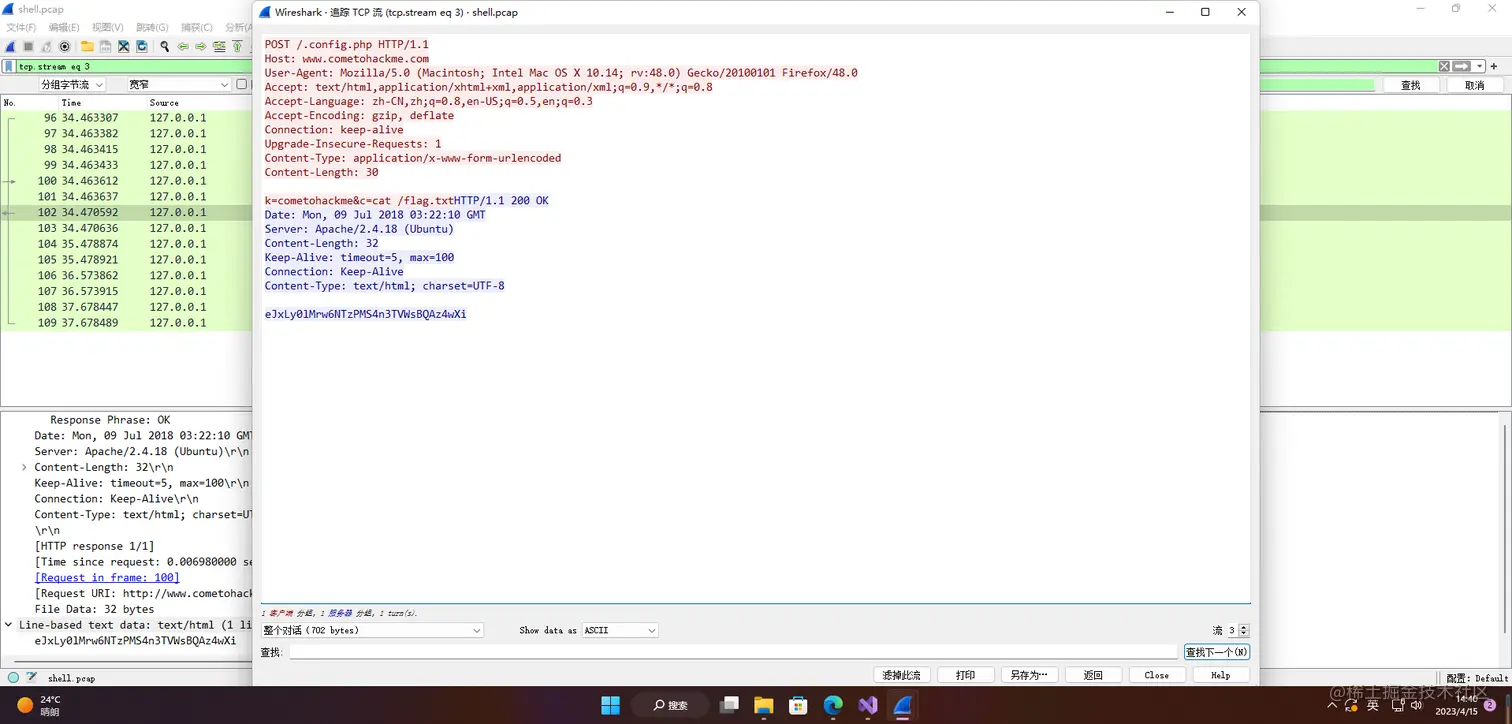This screenshot has width=1512, height=724.
Task: Reload the capture file icon
Action: click(141, 47)
